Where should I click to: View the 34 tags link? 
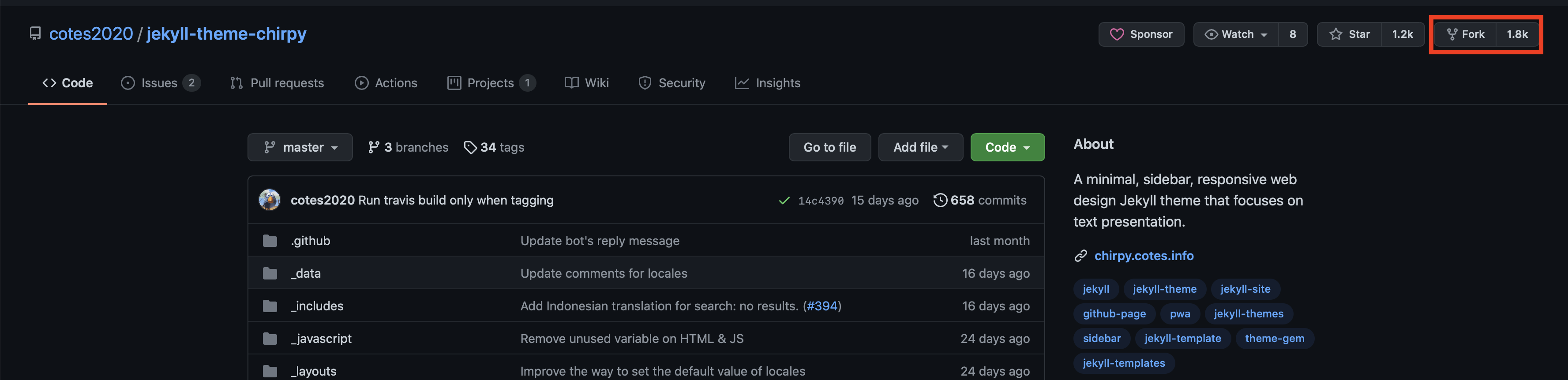[494, 147]
